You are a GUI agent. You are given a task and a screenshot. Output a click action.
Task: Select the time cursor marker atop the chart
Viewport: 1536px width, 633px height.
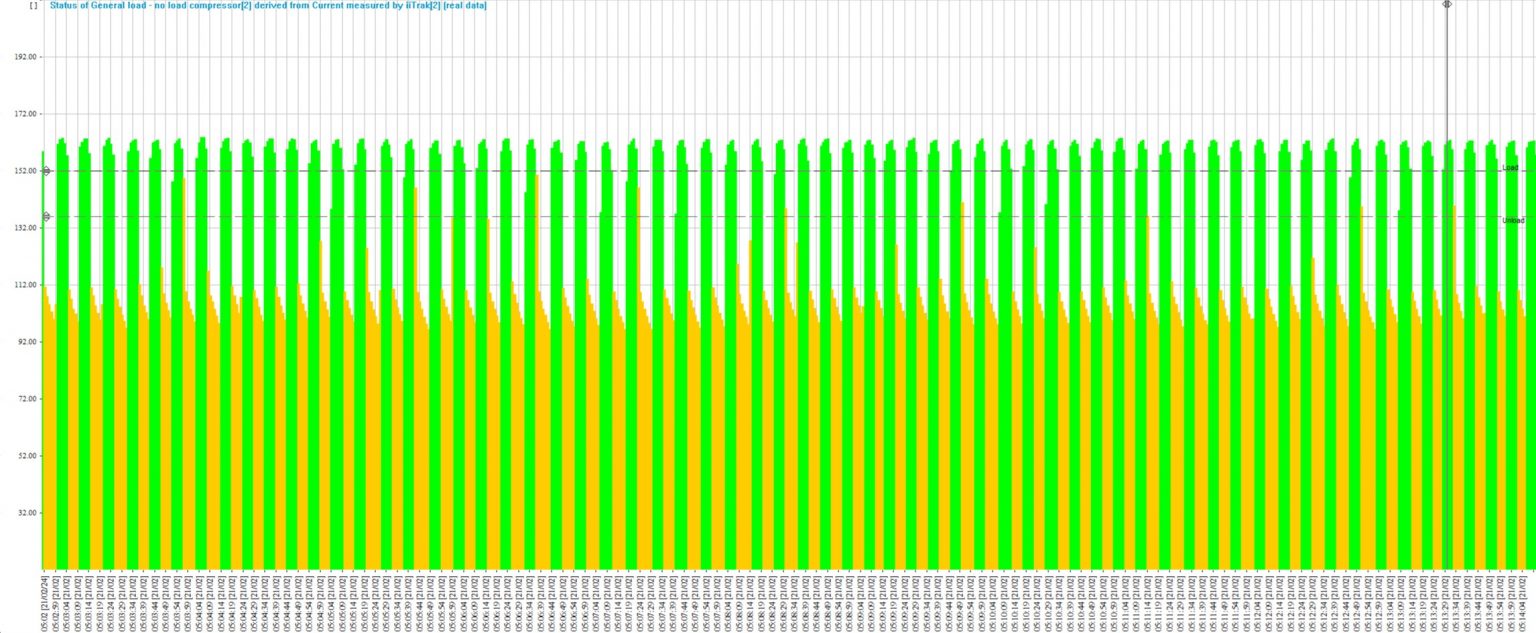pyautogui.click(x=1446, y=4)
